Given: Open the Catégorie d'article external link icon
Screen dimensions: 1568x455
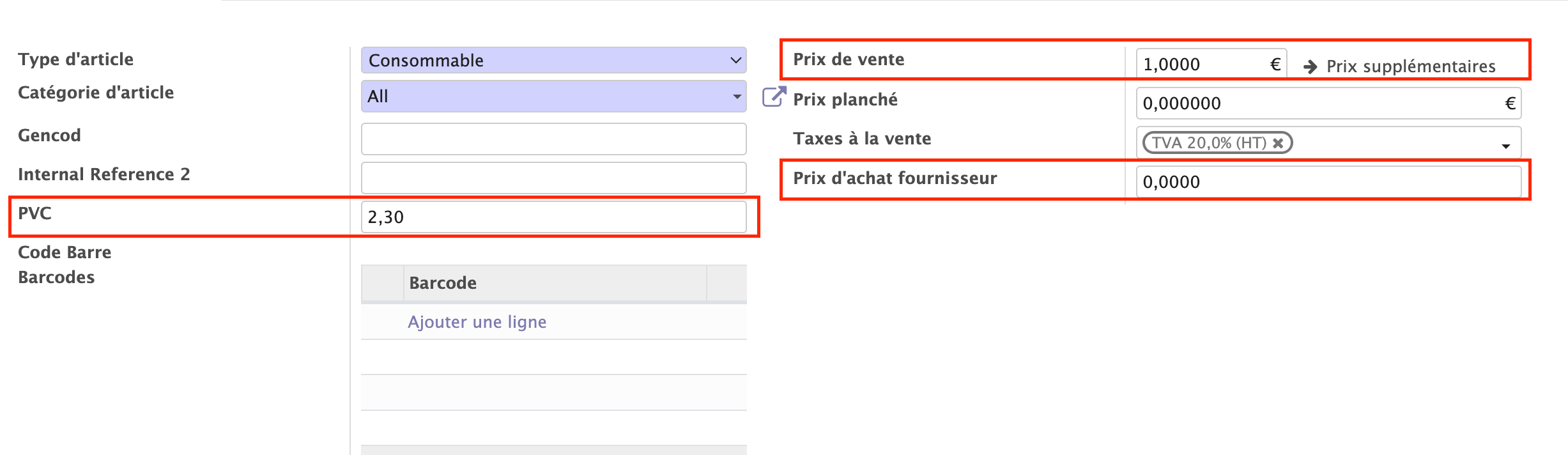Looking at the screenshot, I should coord(773,97).
